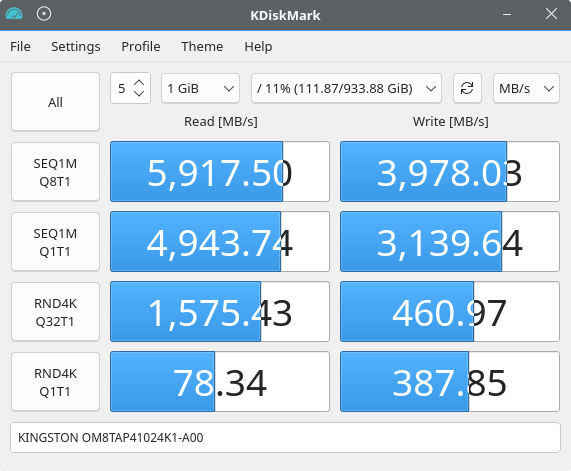Open the drive selector showing / 11% (111.87/933.88 GiB)
This screenshot has width=571, height=471.
(x=346, y=88)
